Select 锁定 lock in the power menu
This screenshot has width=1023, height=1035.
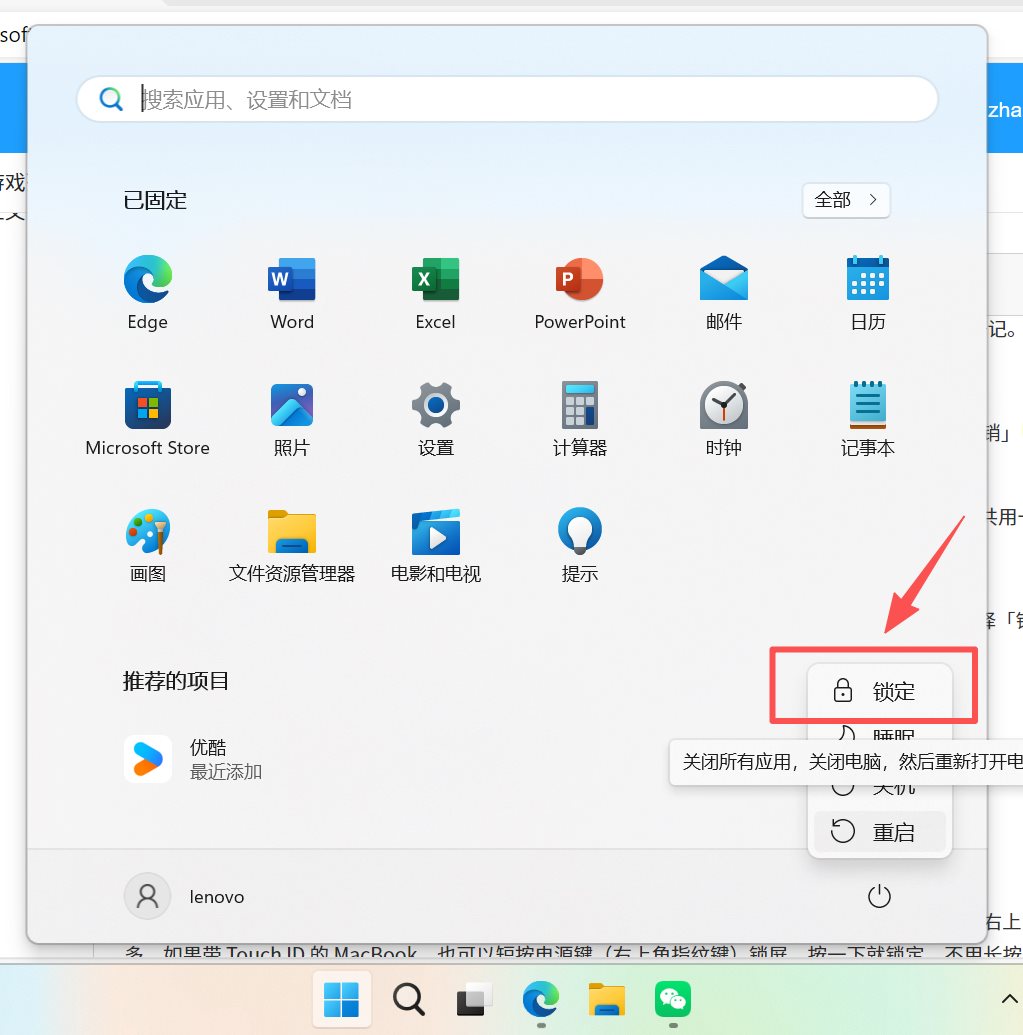[x=880, y=691]
